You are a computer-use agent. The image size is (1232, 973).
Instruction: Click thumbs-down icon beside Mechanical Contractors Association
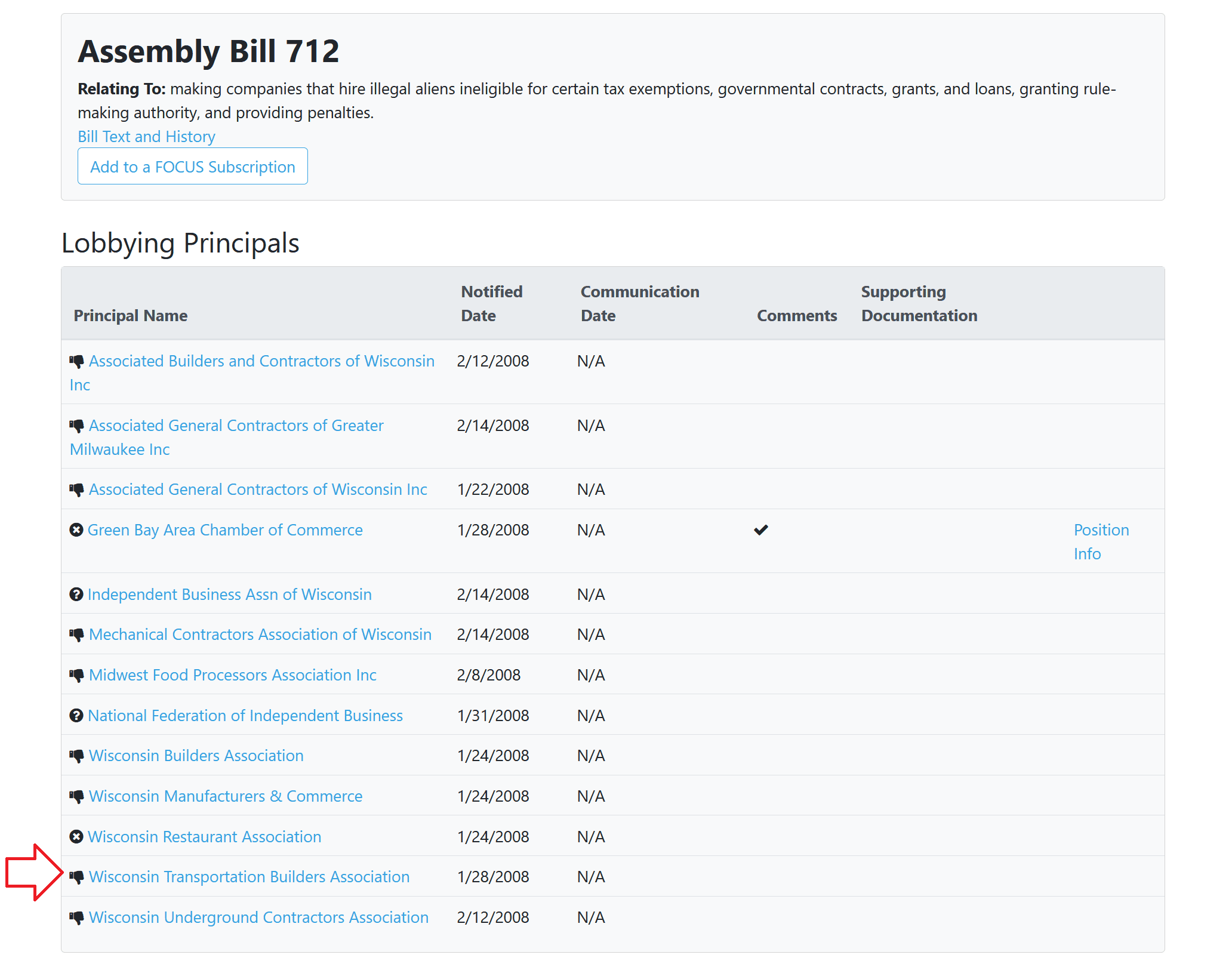pyautogui.click(x=76, y=635)
